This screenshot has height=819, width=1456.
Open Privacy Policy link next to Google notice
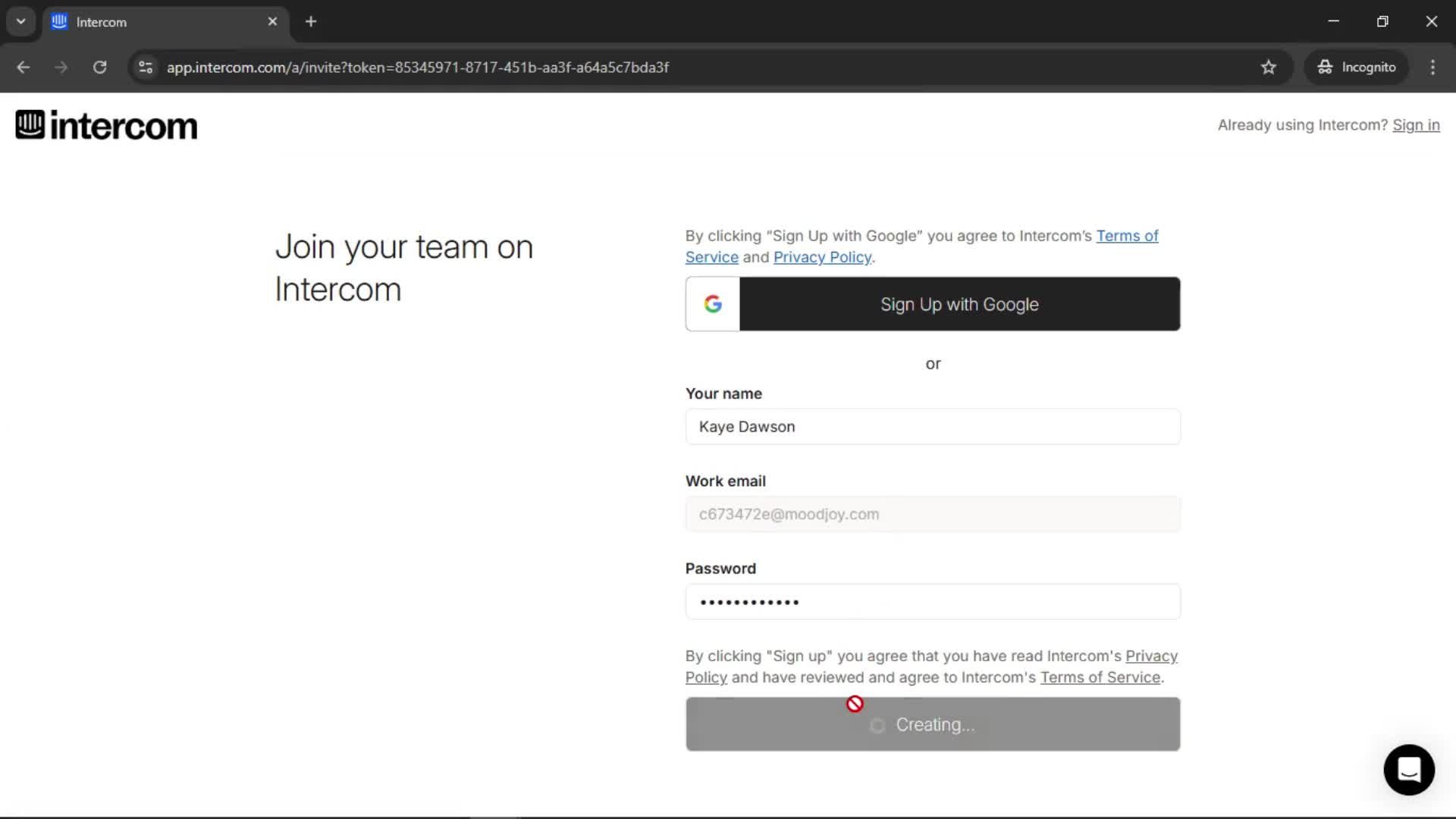pos(822,257)
